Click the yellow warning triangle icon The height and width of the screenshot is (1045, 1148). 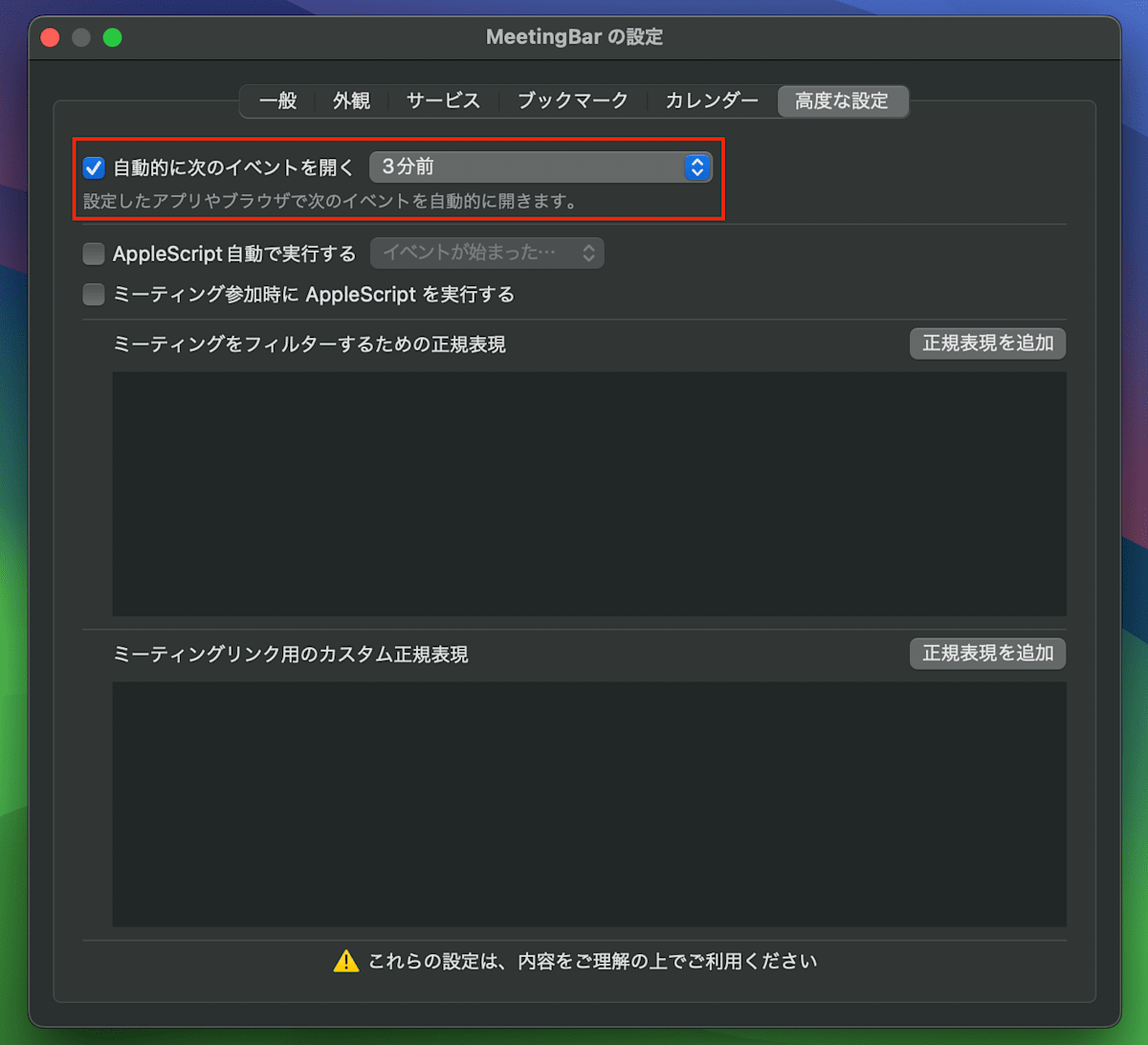coord(346,961)
